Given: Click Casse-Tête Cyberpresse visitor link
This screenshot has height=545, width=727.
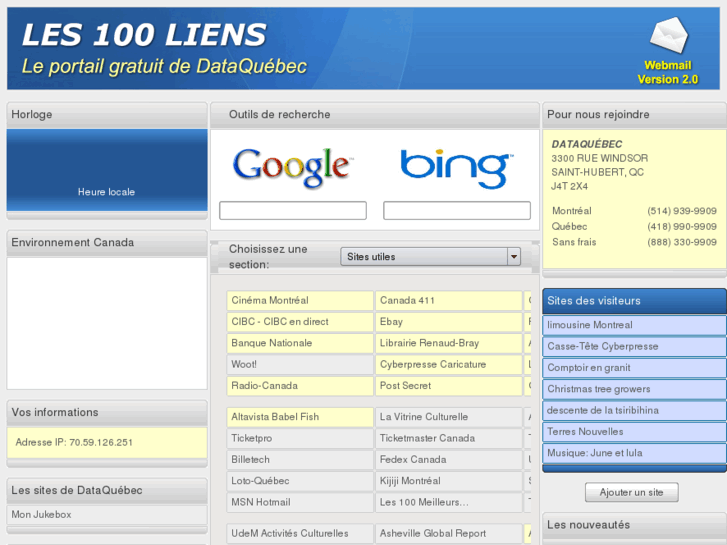Looking at the screenshot, I should click(x=602, y=347).
